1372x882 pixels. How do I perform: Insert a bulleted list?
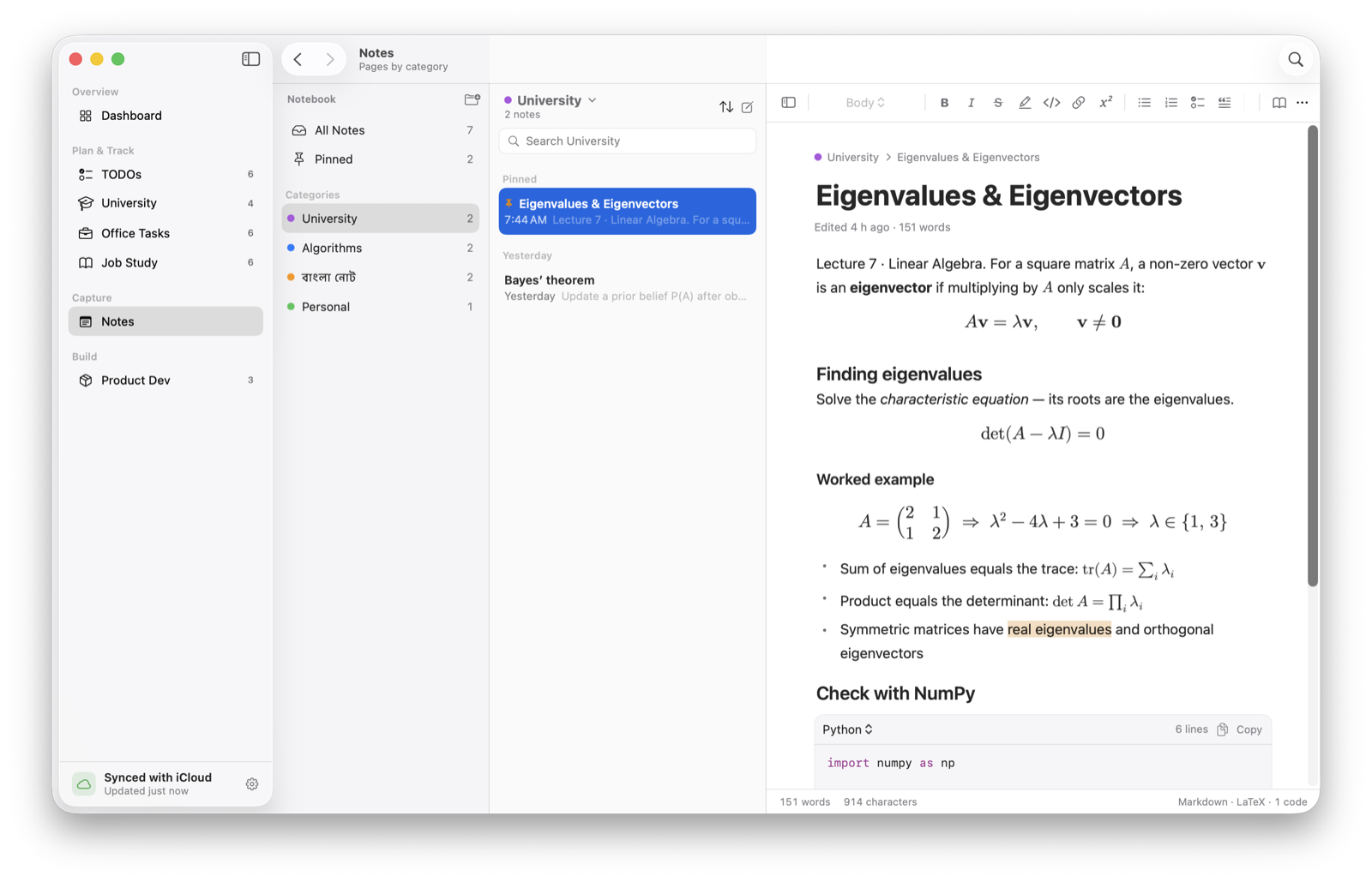point(1144,103)
